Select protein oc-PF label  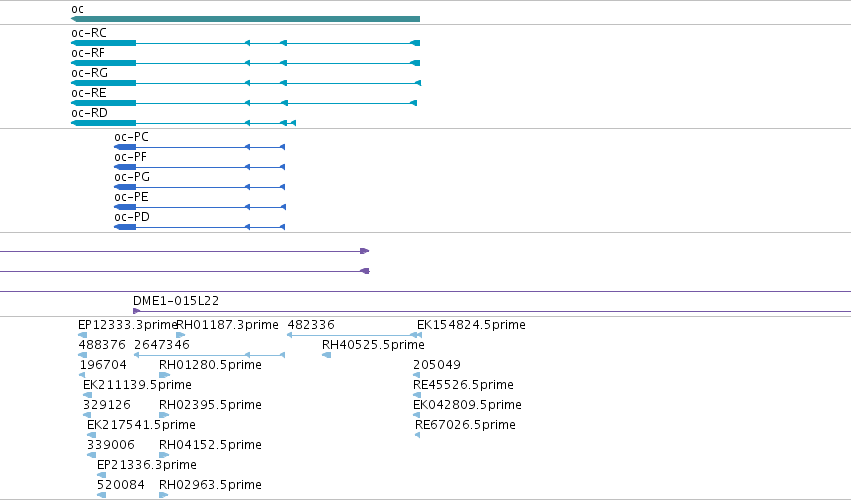coord(130,157)
